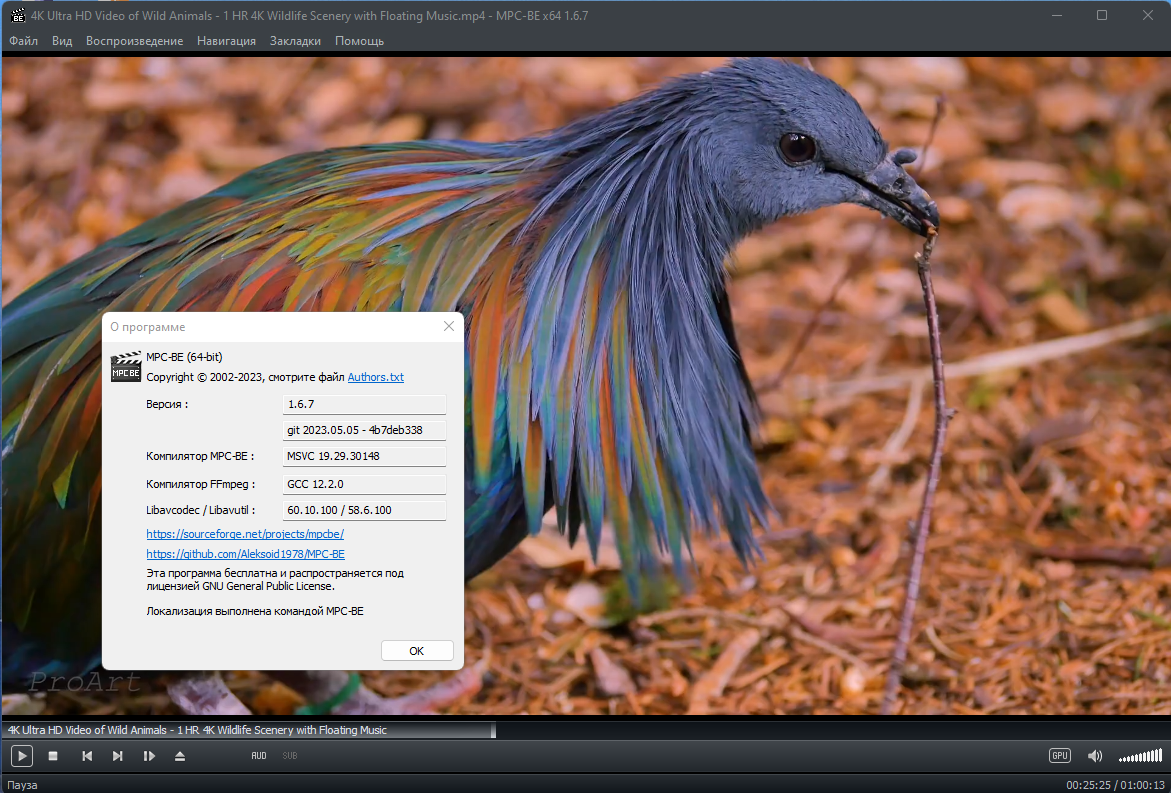Click the frame step icon

[x=149, y=756]
